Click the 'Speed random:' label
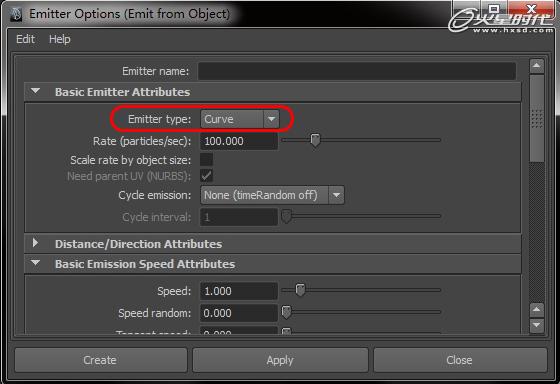 pyautogui.click(x=155, y=313)
